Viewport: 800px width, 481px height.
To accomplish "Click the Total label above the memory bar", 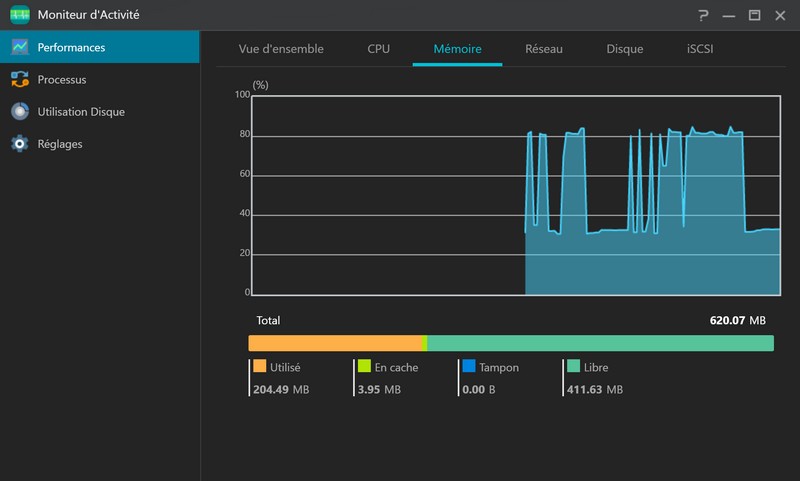I will 268,320.
